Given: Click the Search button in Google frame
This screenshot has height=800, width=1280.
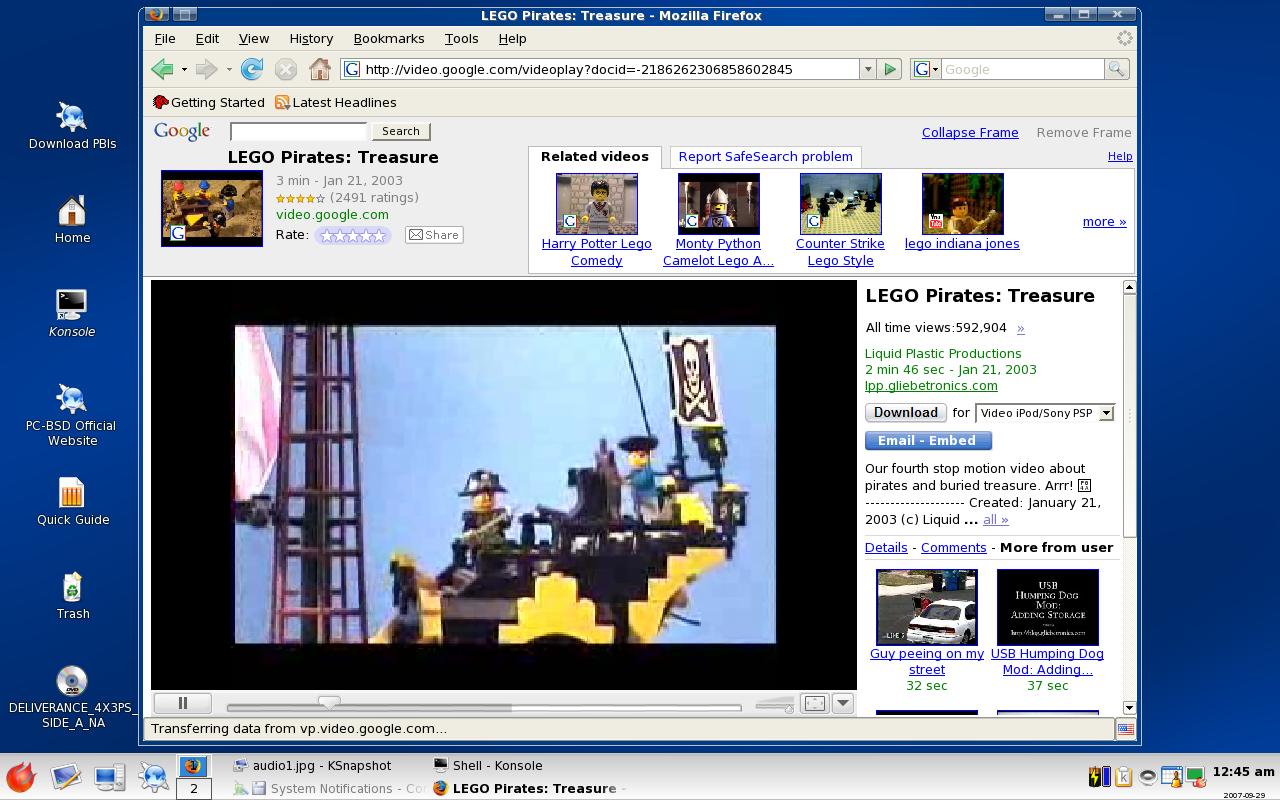Looking at the screenshot, I should [x=400, y=131].
